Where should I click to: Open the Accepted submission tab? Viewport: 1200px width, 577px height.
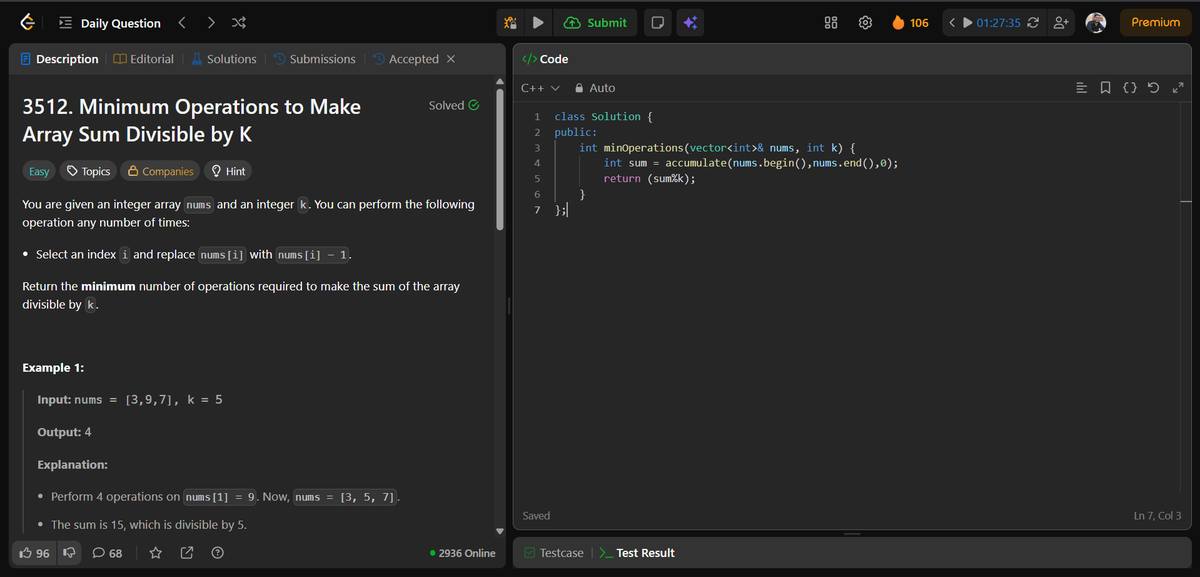click(x=406, y=59)
